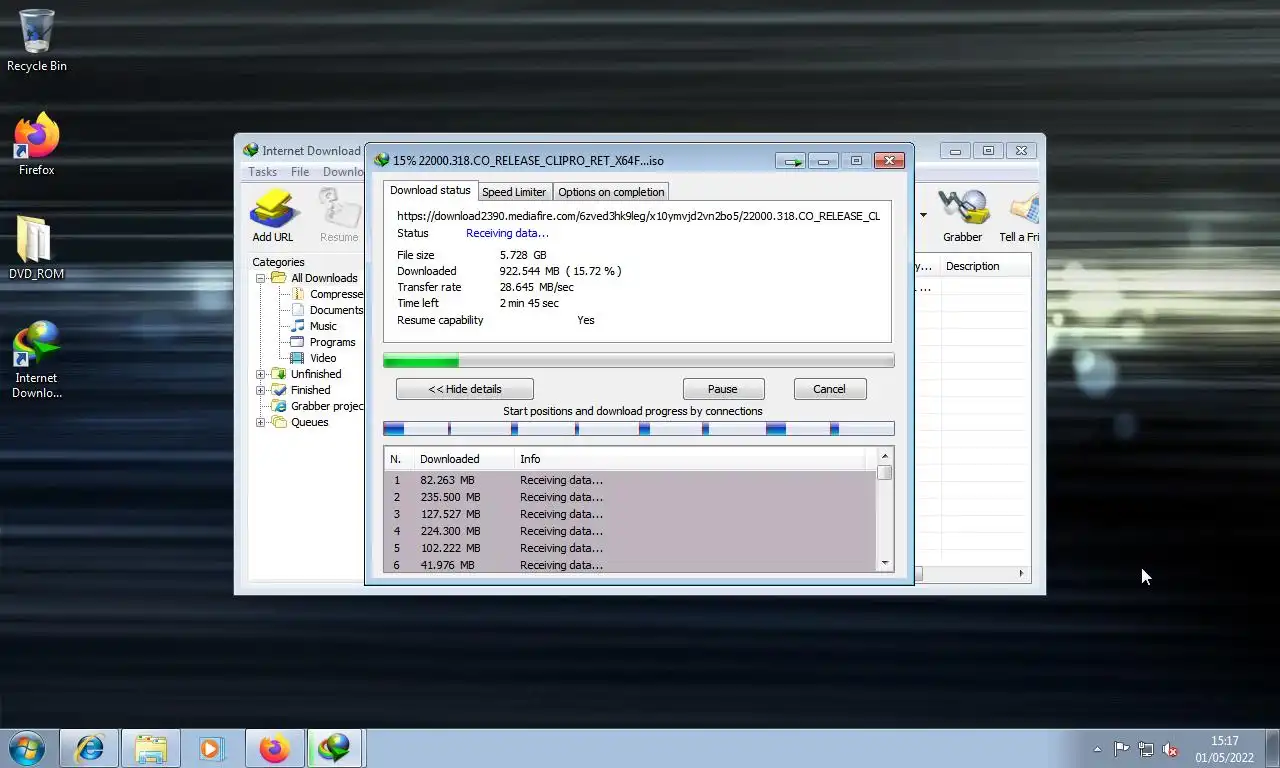
Task: Select connection row with 127.527 MB
Action: (630, 514)
